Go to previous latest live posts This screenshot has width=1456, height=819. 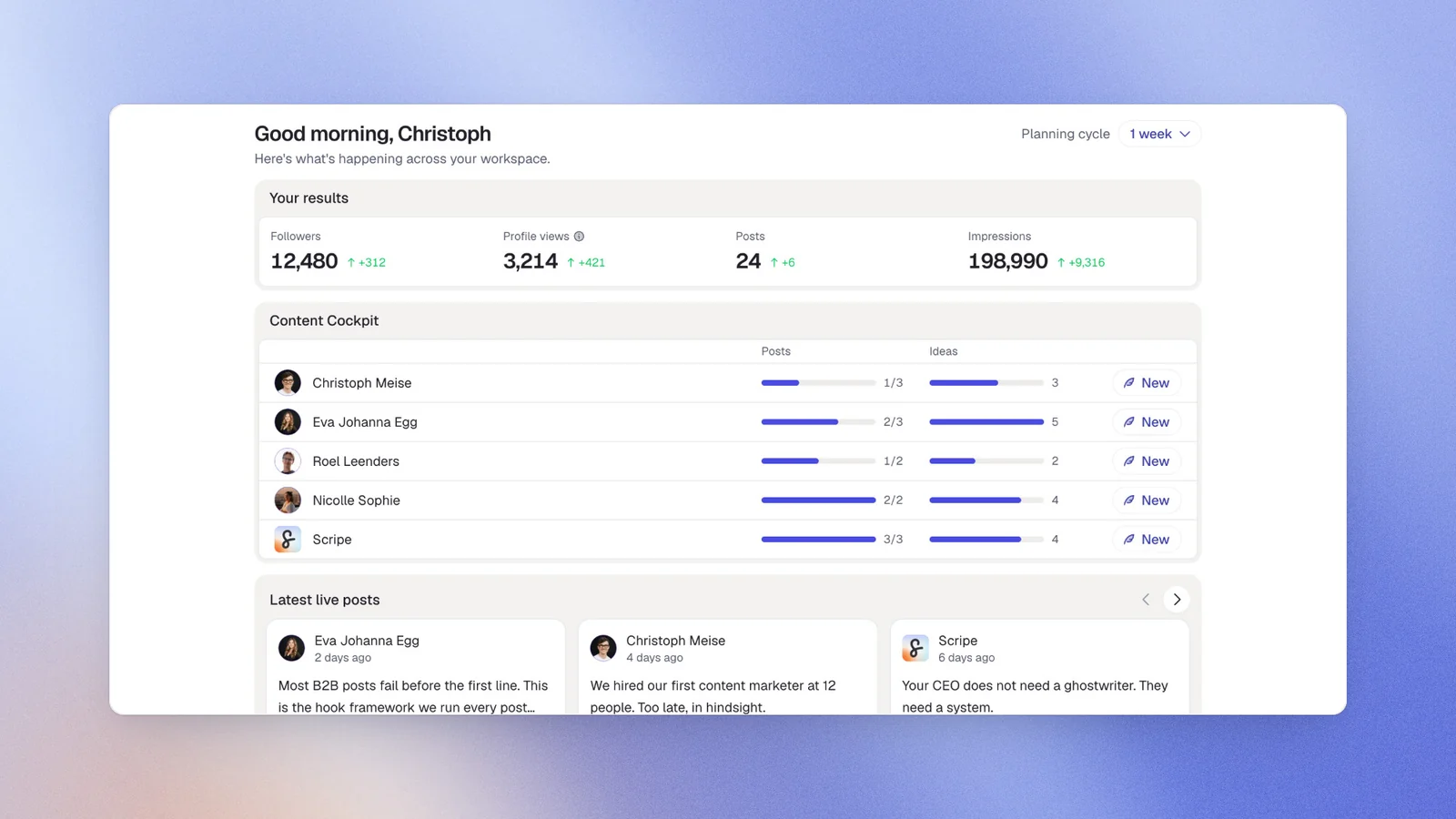[1146, 600]
